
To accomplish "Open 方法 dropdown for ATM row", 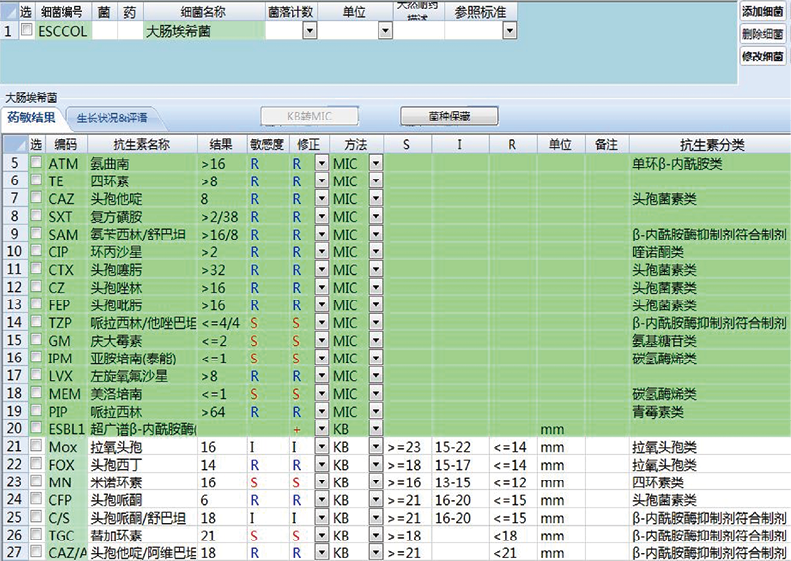I will pyautogui.click(x=376, y=163).
